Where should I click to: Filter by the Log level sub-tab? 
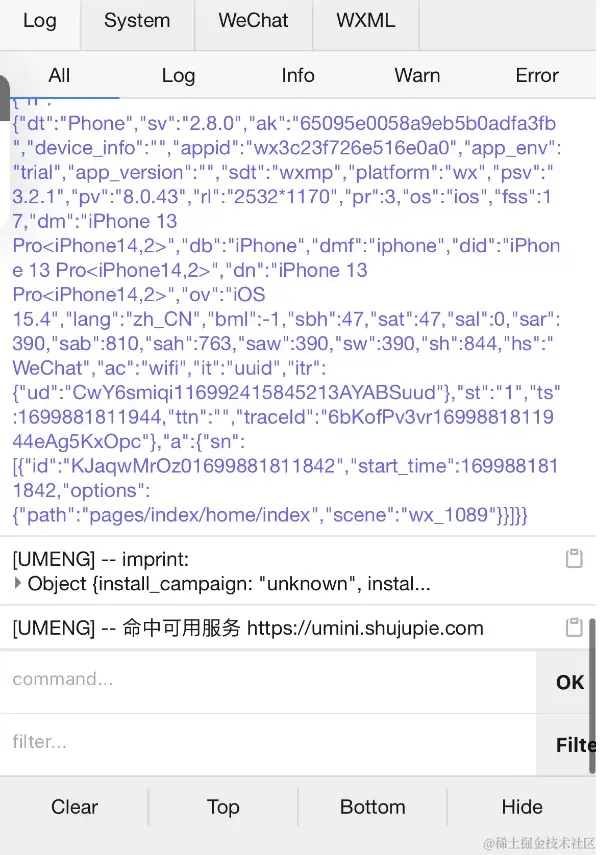click(x=178, y=75)
